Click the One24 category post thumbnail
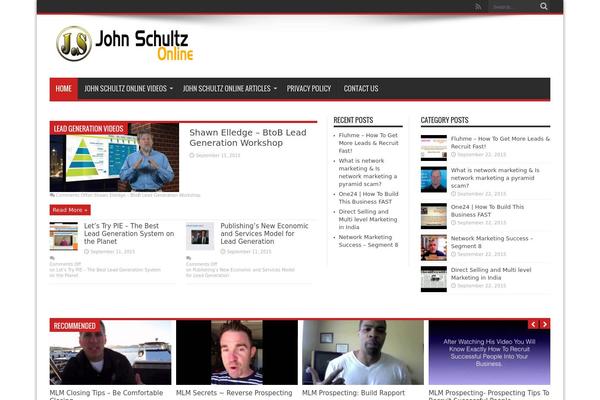Viewport: 600px width, 400px height. tap(434, 216)
